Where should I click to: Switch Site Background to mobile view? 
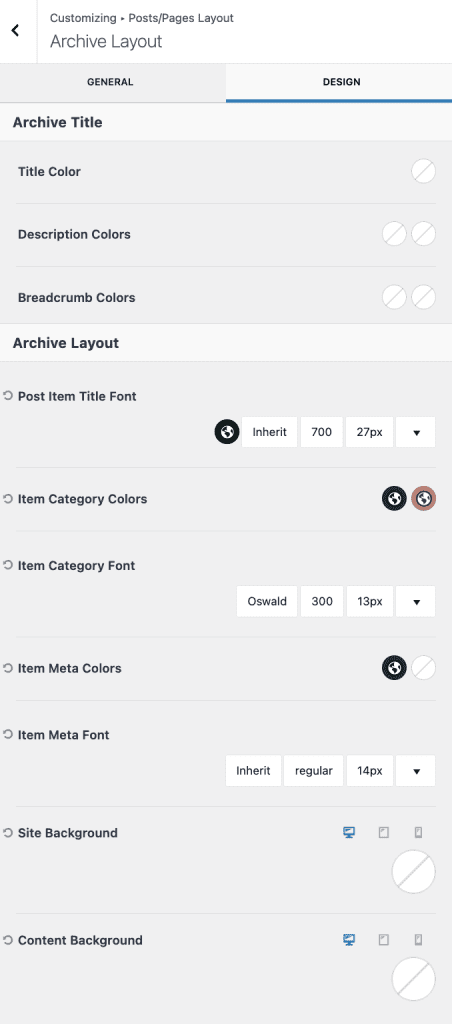pos(418,833)
